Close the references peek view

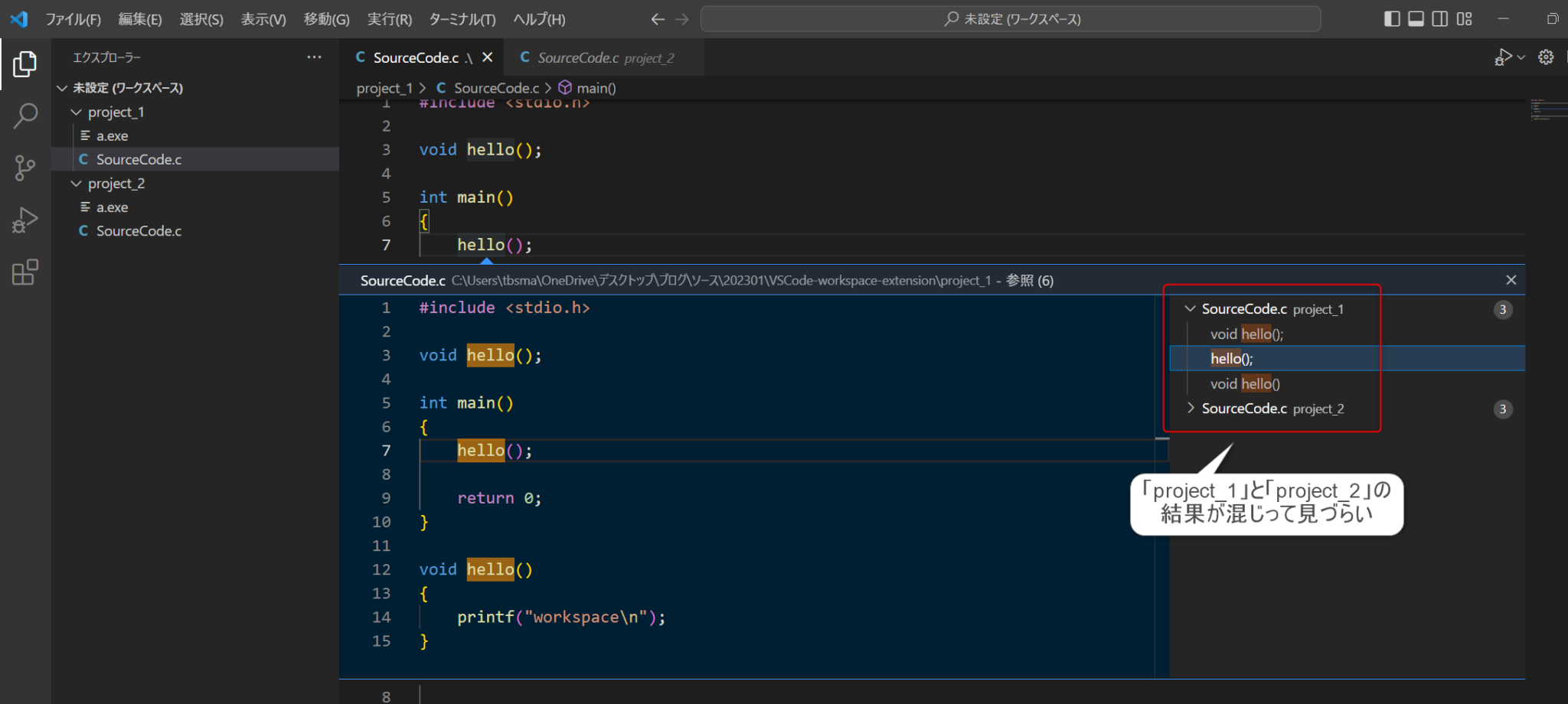click(1511, 279)
